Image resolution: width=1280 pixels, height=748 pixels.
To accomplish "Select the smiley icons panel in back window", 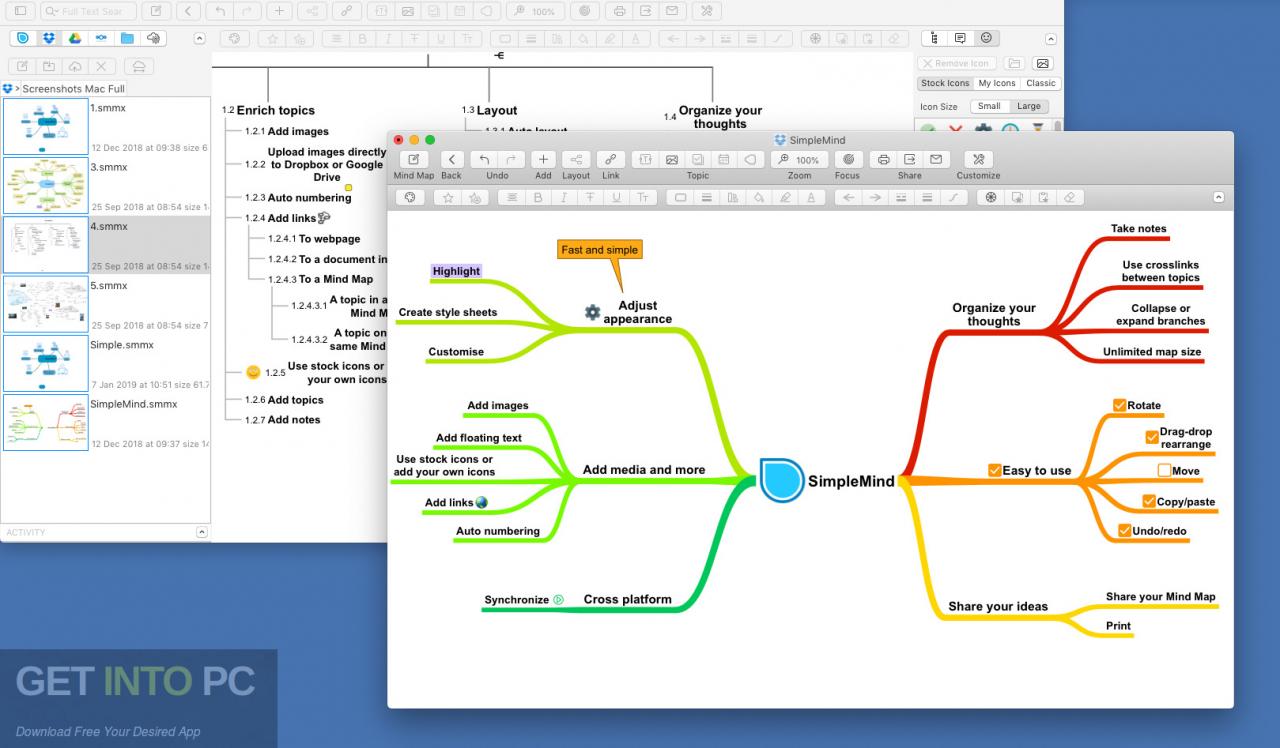I will (x=986, y=38).
